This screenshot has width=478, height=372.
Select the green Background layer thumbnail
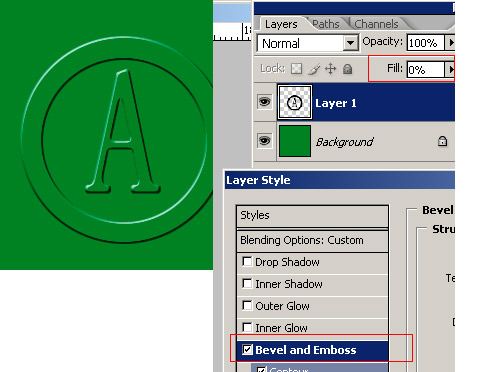coord(295,141)
